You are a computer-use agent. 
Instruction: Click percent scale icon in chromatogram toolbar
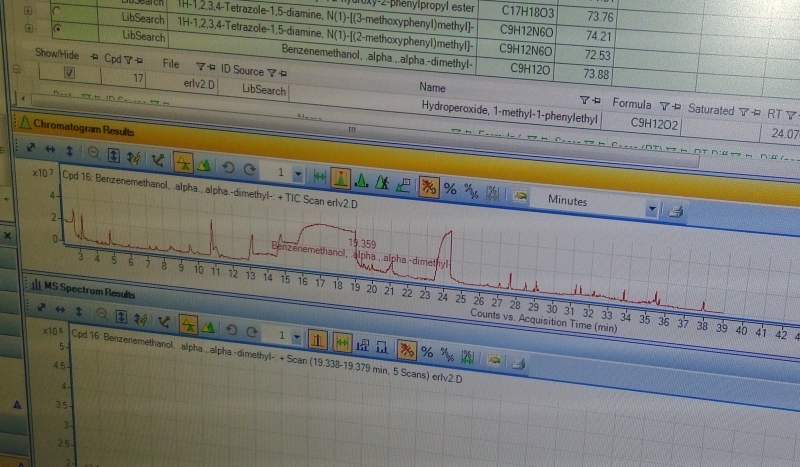[449, 189]
